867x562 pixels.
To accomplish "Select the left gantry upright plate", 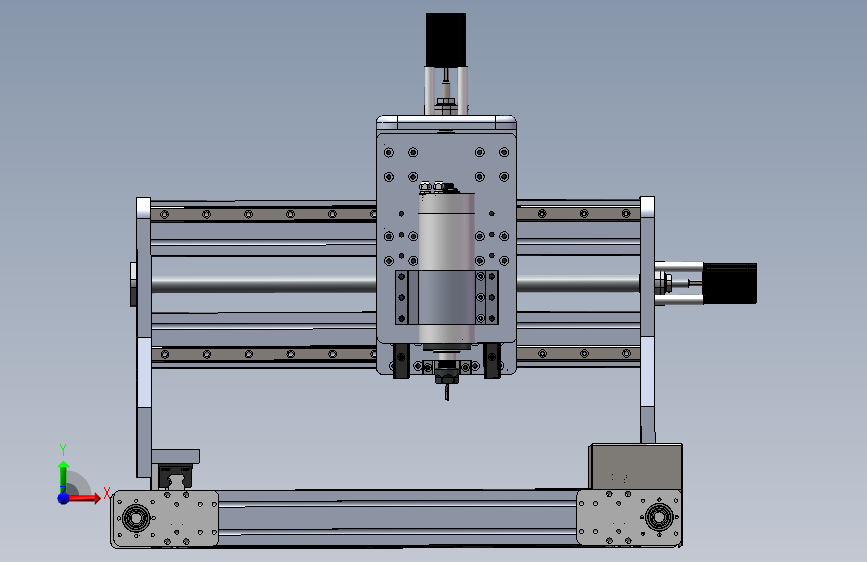I will tap(143, 337).
